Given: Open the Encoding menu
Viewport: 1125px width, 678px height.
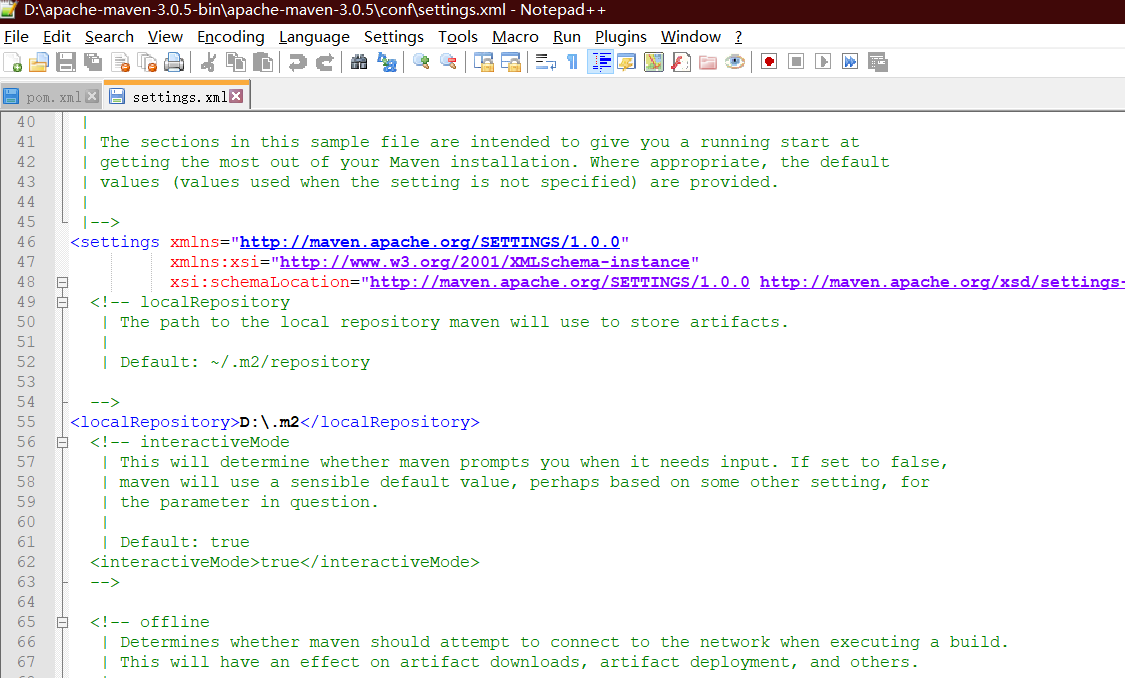Looking at the screenshot, I should pos(231,37).
